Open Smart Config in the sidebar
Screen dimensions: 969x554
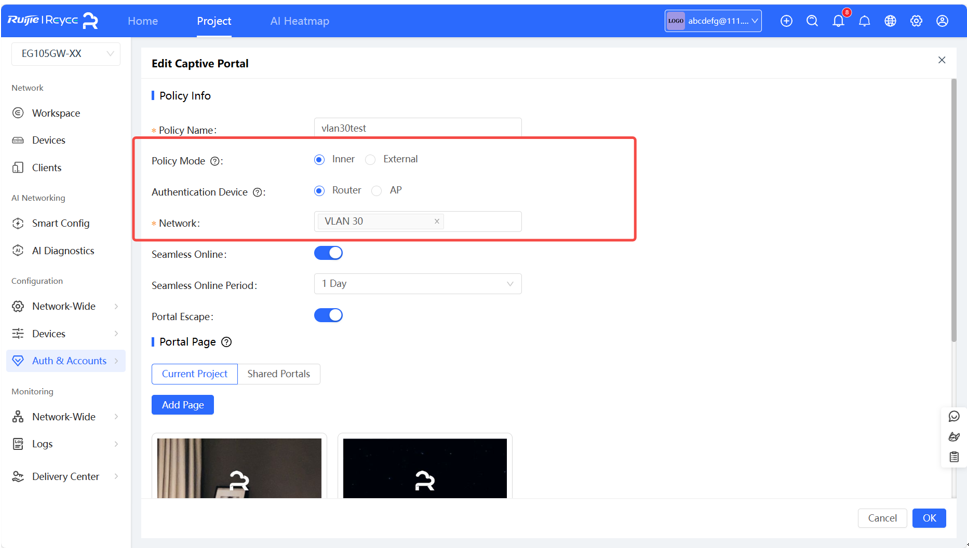click(61, 223)
